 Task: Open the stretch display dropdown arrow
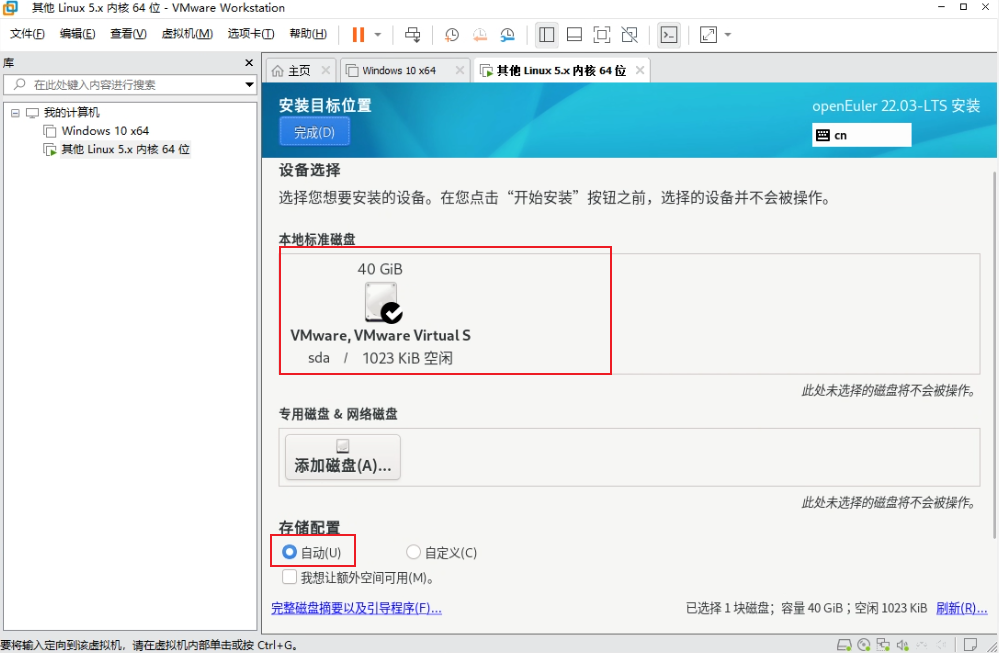[x=728, y=34]
